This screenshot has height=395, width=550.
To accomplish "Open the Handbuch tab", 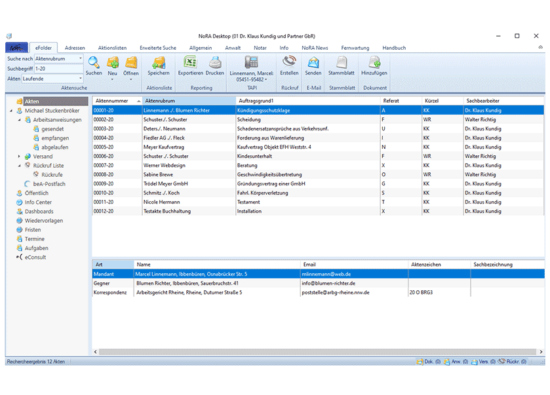I will (394, 48).
